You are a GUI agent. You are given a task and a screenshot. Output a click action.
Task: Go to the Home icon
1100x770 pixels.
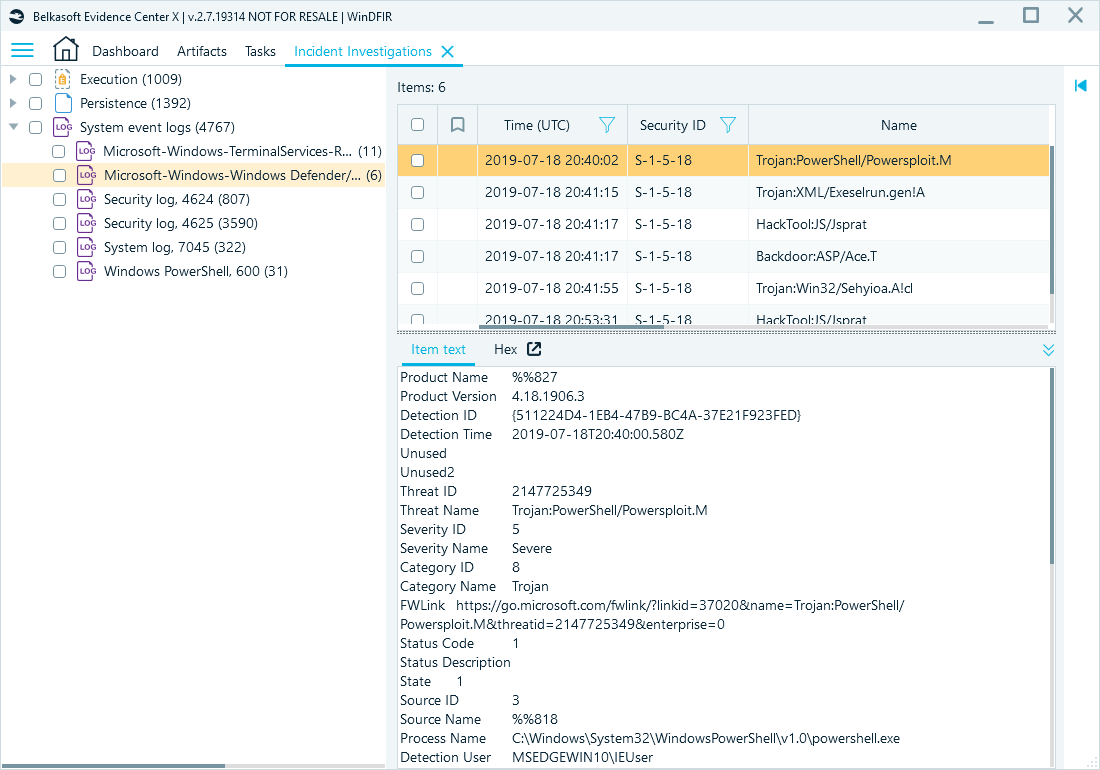click(x=65, y=49)
